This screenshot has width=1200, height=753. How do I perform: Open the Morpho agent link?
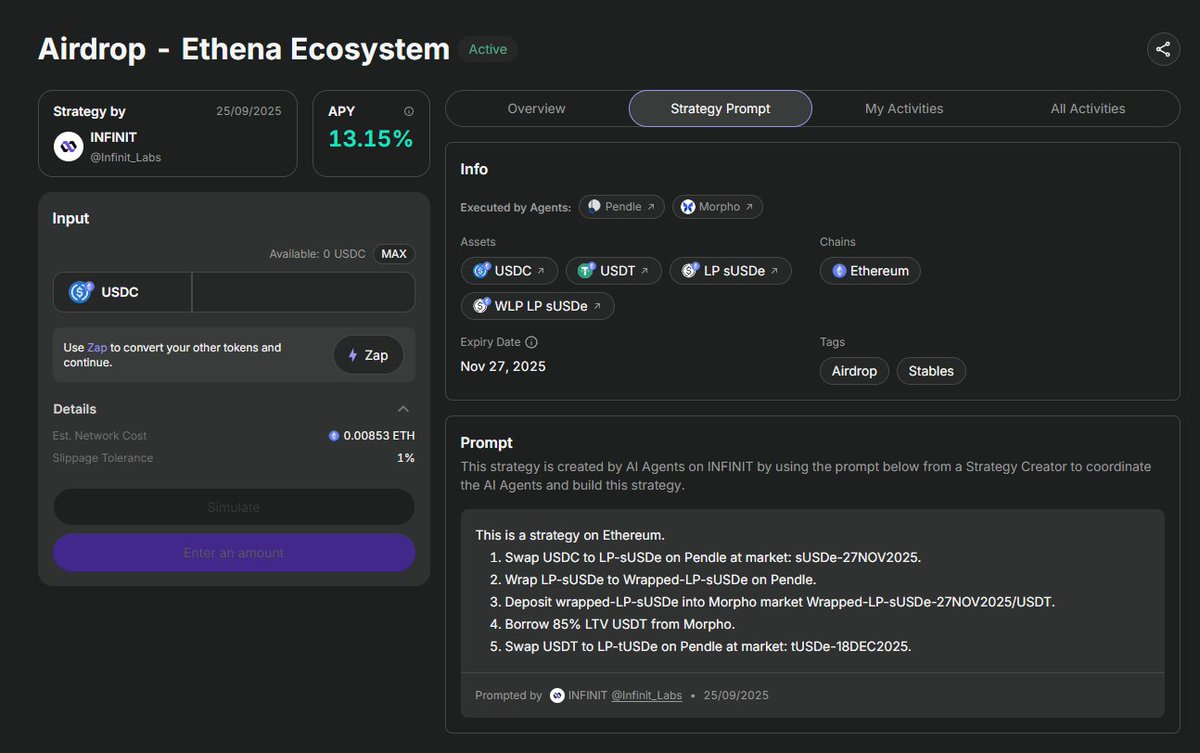click(x=718, y=207)
